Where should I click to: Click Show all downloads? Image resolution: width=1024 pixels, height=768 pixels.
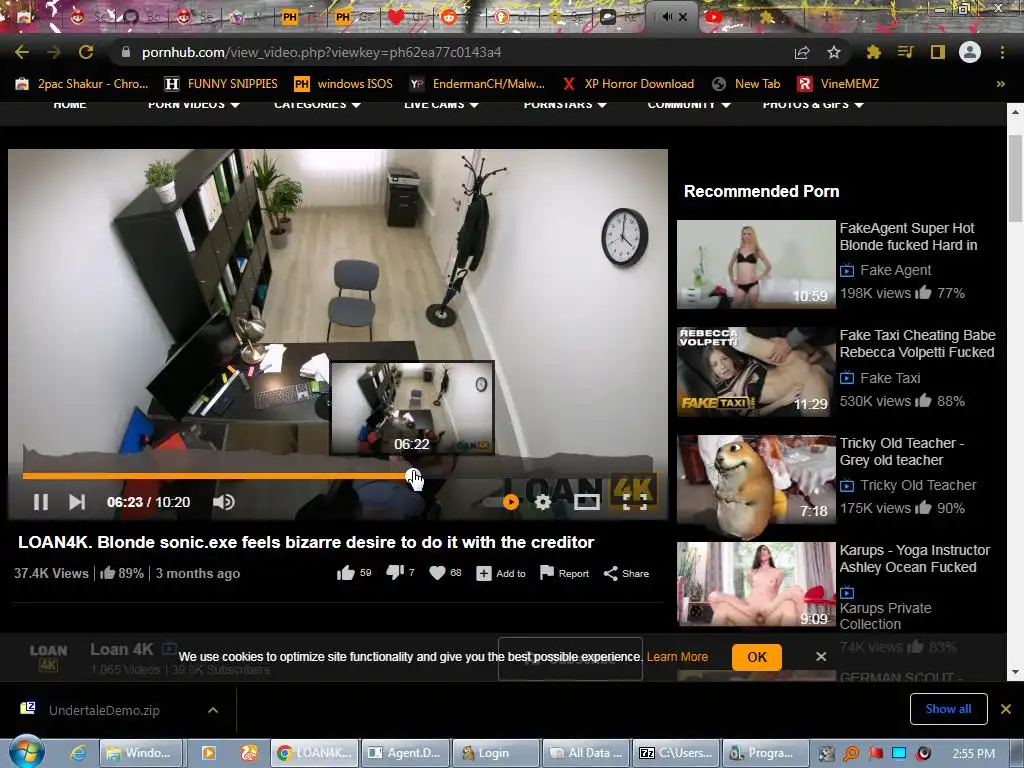pyautogui.click(x=948, y=709)
